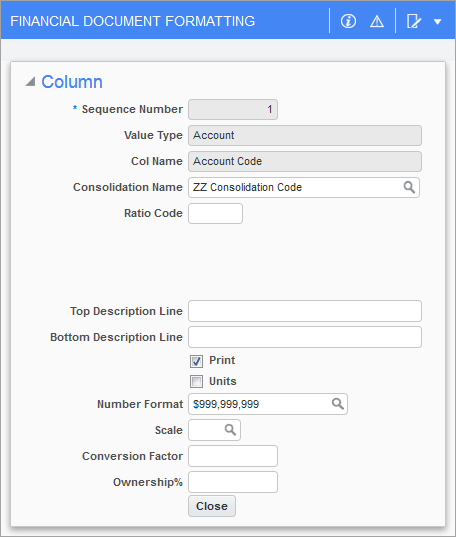Open the information icon in header

click(348, 21)
